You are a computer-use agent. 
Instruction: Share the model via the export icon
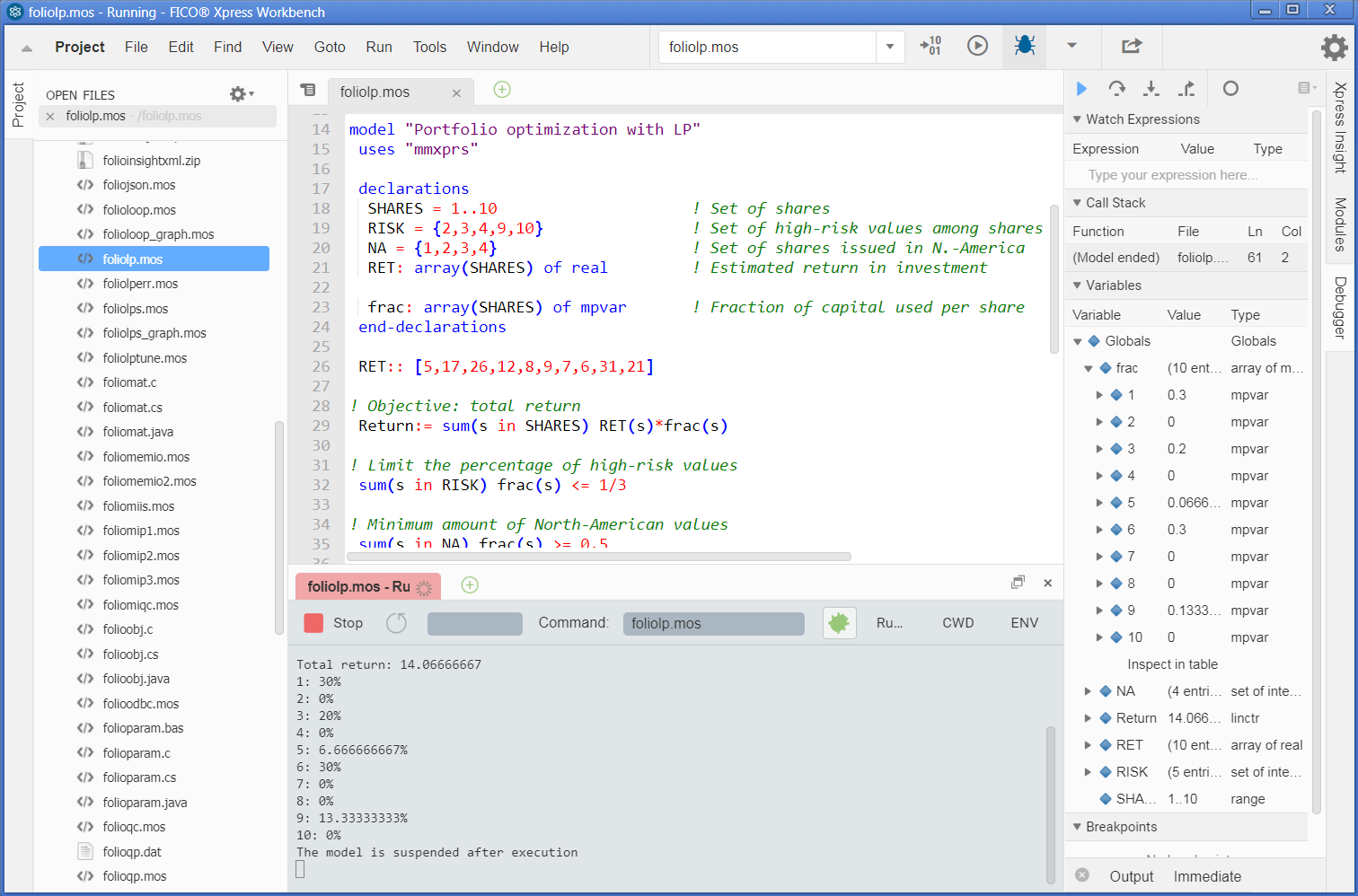[x=1131, y=47]
